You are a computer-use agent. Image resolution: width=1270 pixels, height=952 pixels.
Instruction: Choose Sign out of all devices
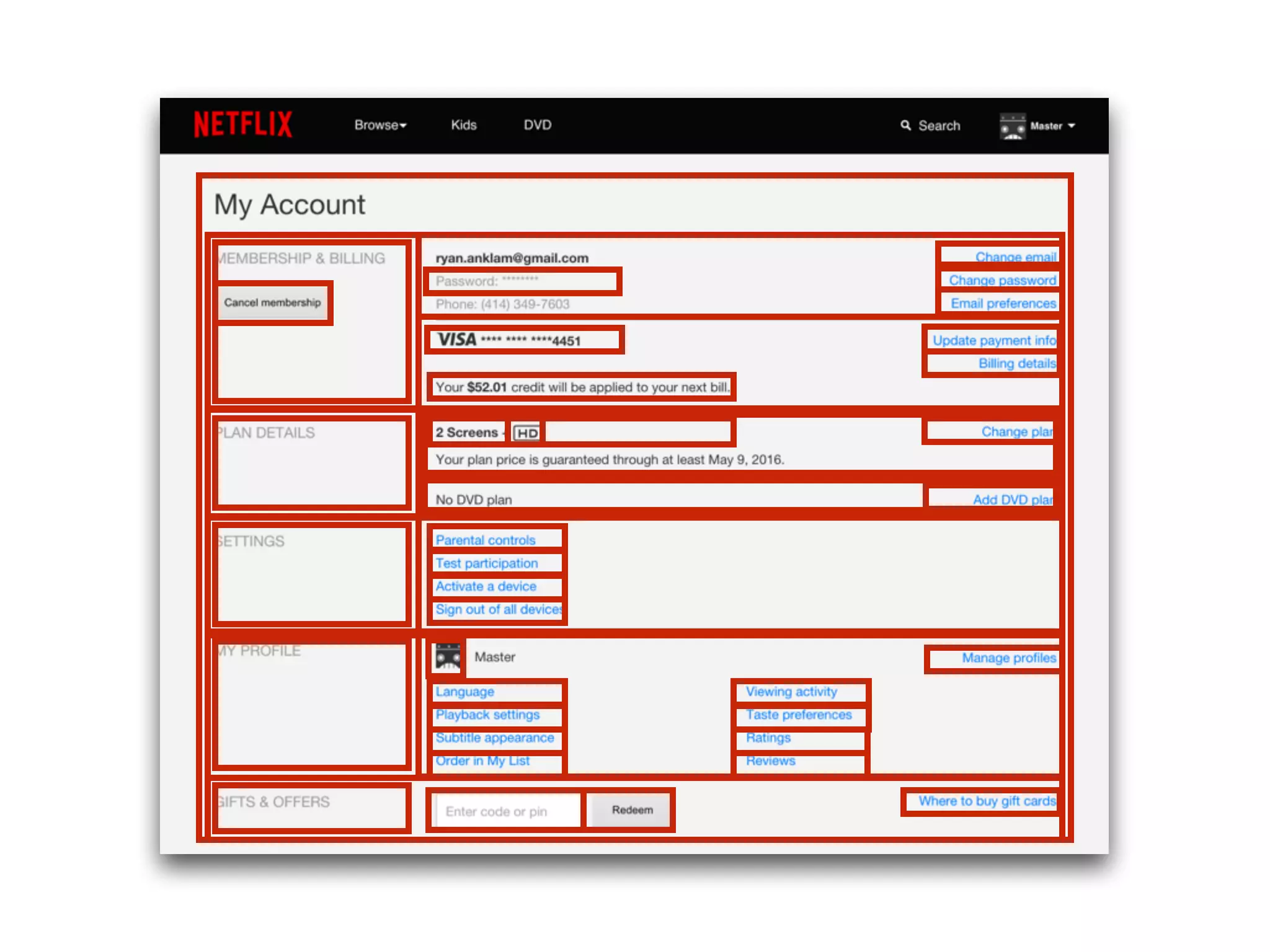(x=498, y=609)
